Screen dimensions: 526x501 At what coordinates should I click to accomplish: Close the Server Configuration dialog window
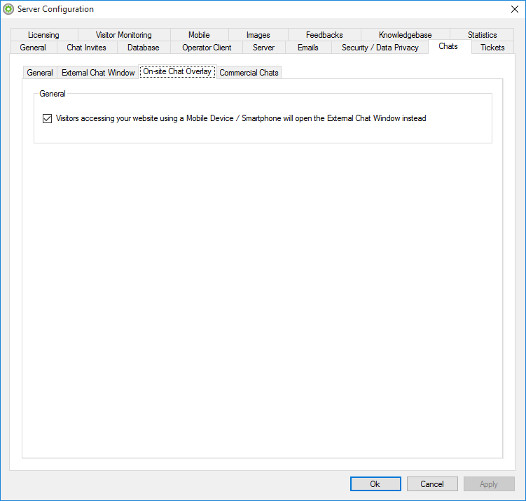click(x=515, y=9)
